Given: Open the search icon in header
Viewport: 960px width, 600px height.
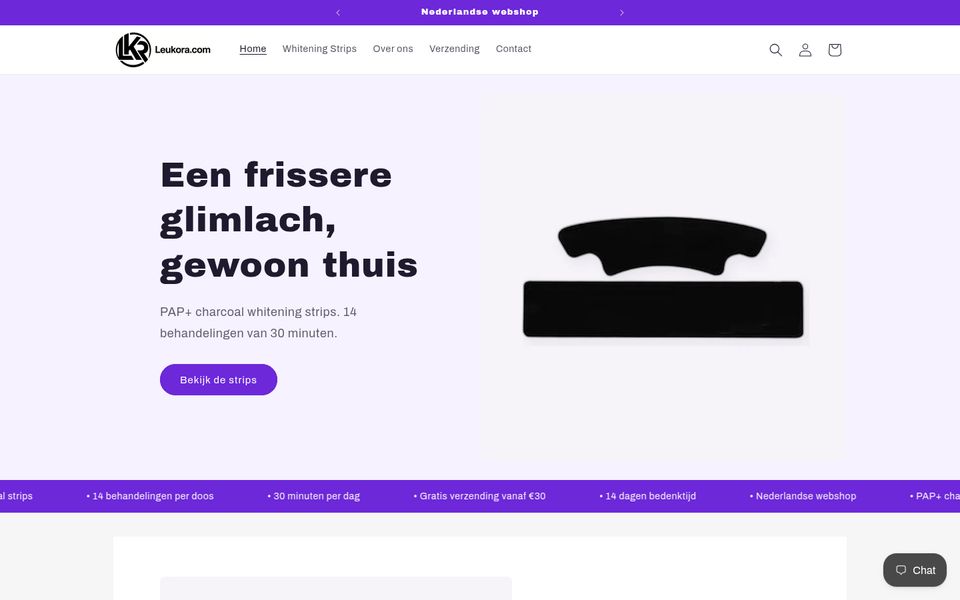Looking at the screenshot, I should coord(776,50).
